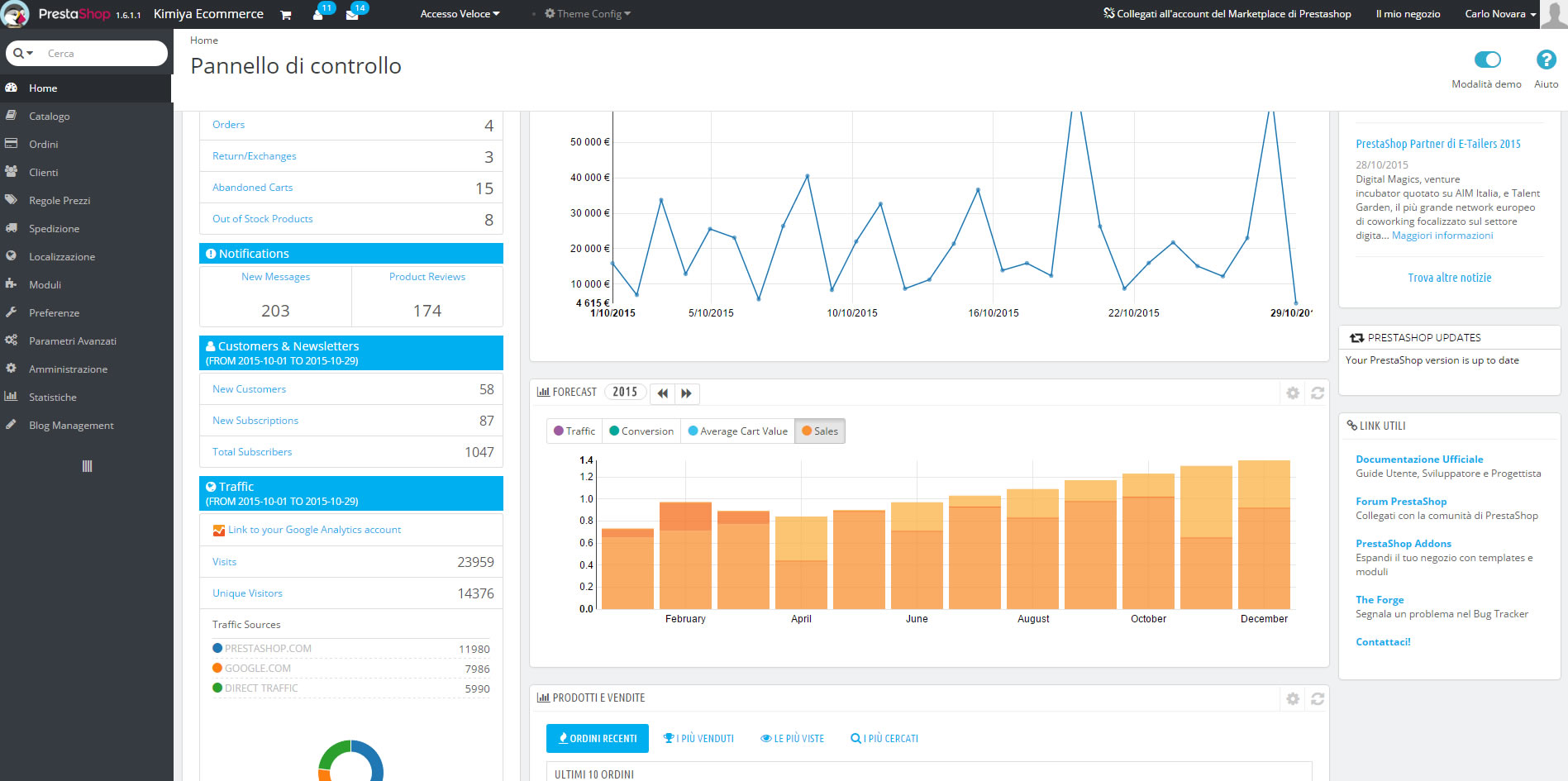The height and width of the screenshot is (781, 1568).
Task: Click Contattaci! link
Action: tap(1383, 642)
